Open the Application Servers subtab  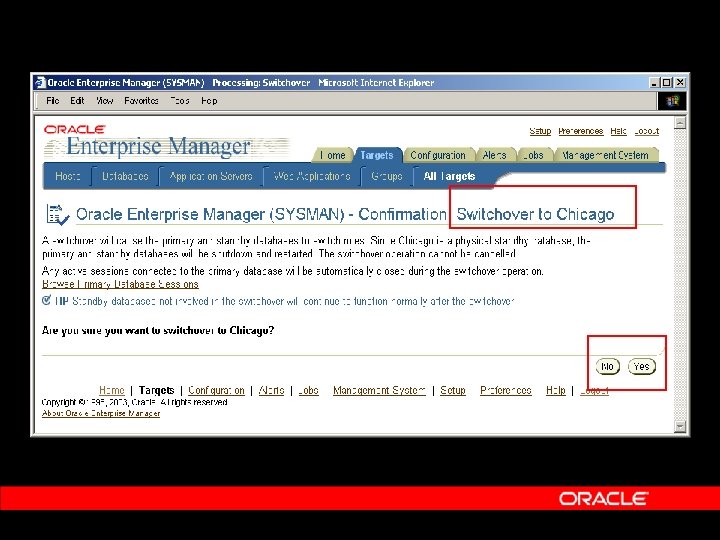point(211,176)
